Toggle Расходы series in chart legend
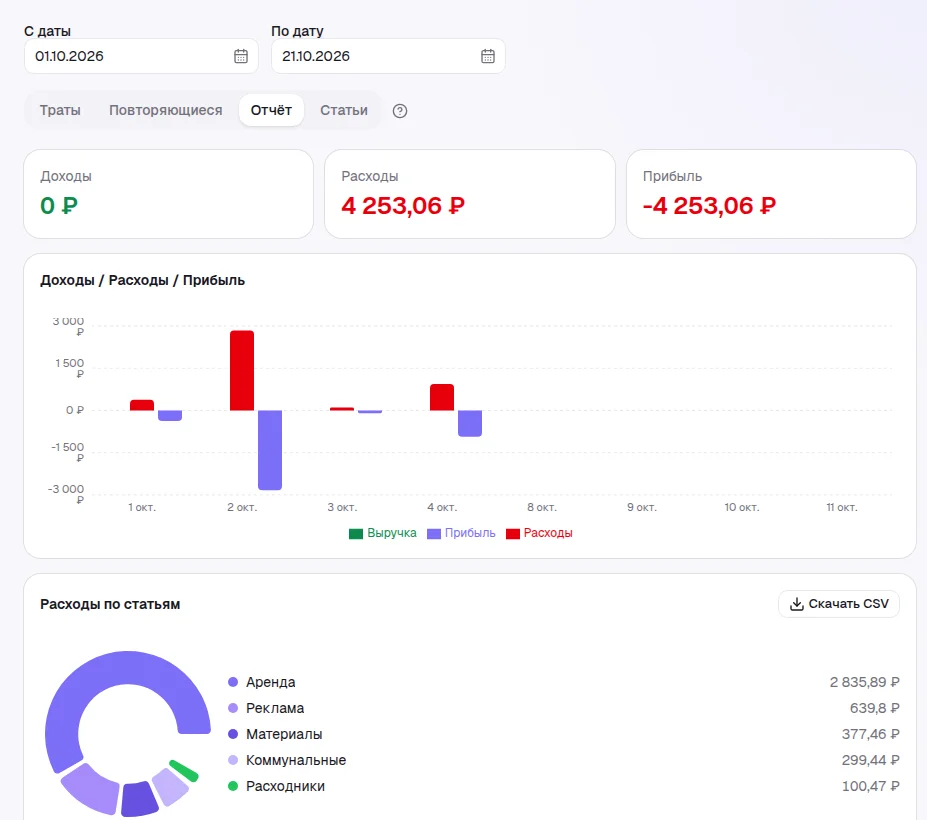The width and height of the screenshot is (927, 820). point(539,533)
